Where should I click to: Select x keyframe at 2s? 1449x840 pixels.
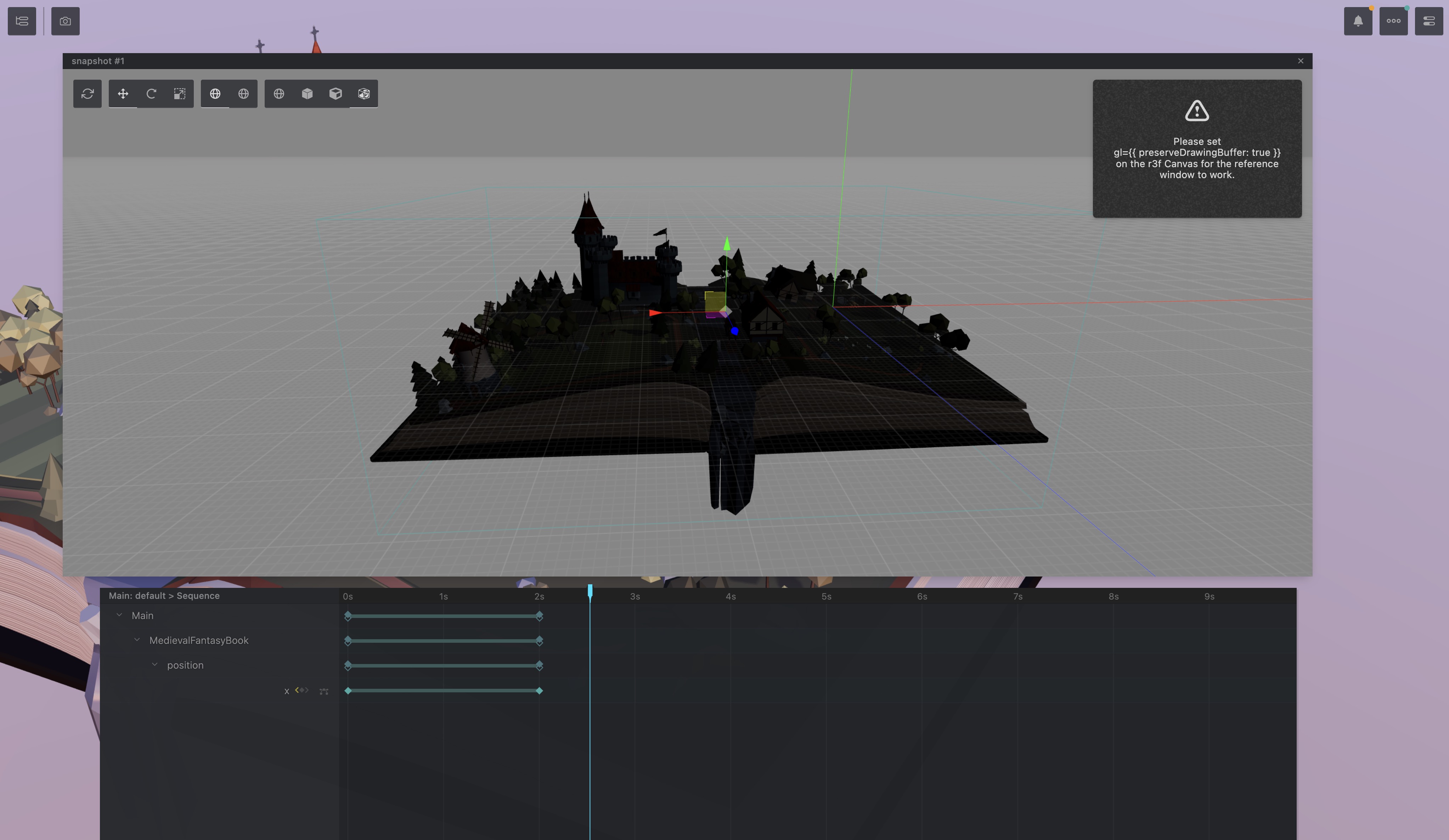tap(539, 691)
